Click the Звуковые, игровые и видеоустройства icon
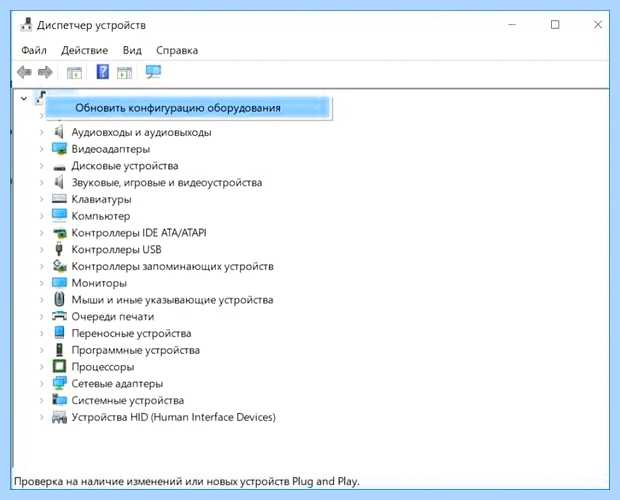Viewport: 620px width, 500px height. pyautogui.click(x=59, y=182)
